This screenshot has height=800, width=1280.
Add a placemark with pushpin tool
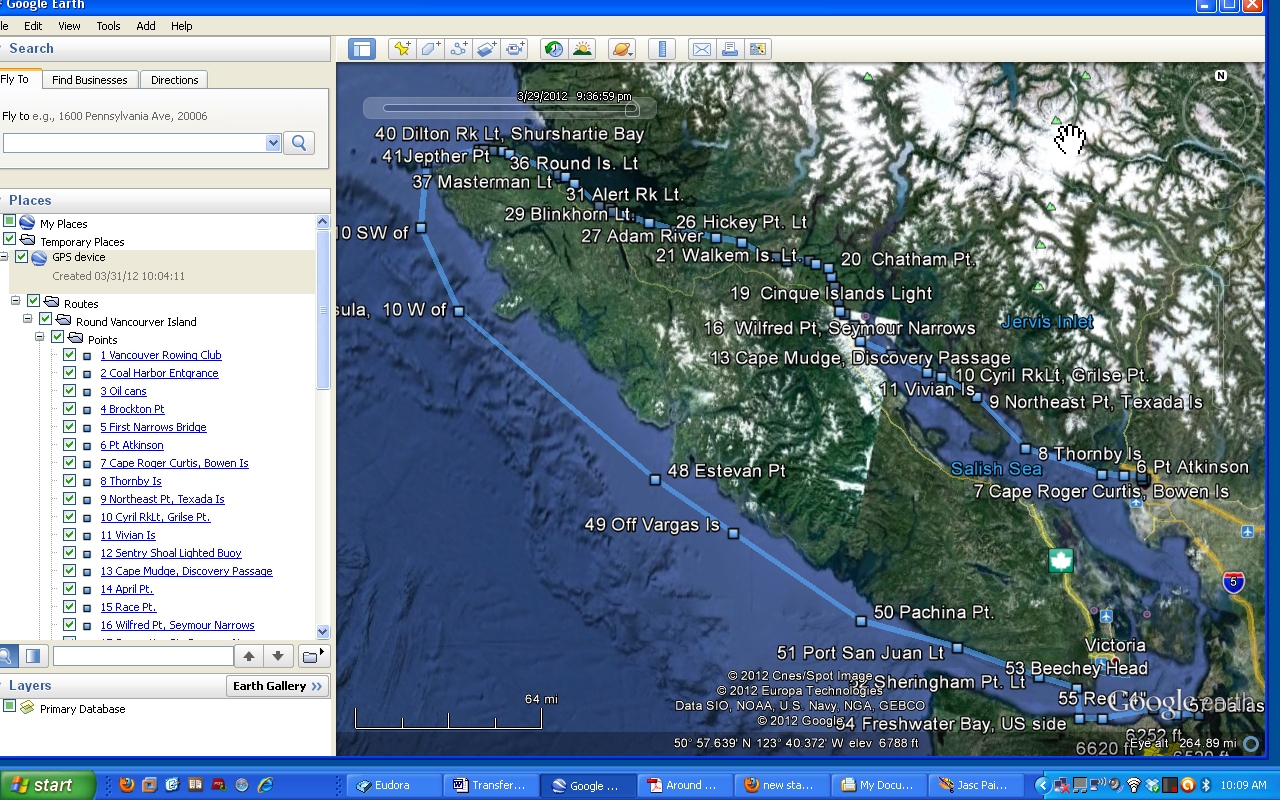[x=402, y=49]
